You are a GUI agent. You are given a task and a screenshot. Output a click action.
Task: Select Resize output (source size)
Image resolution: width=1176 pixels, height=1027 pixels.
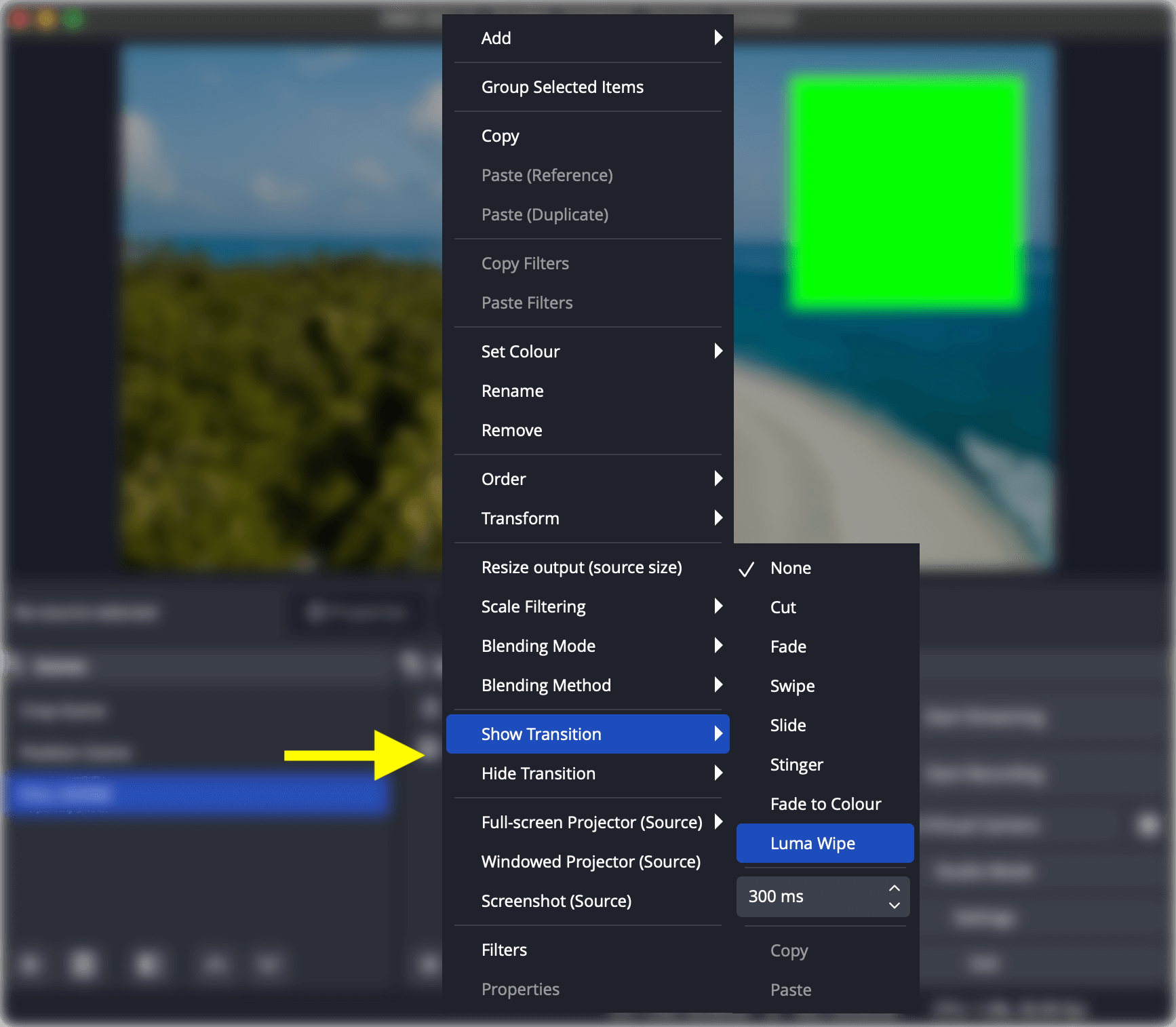(581, 567)
